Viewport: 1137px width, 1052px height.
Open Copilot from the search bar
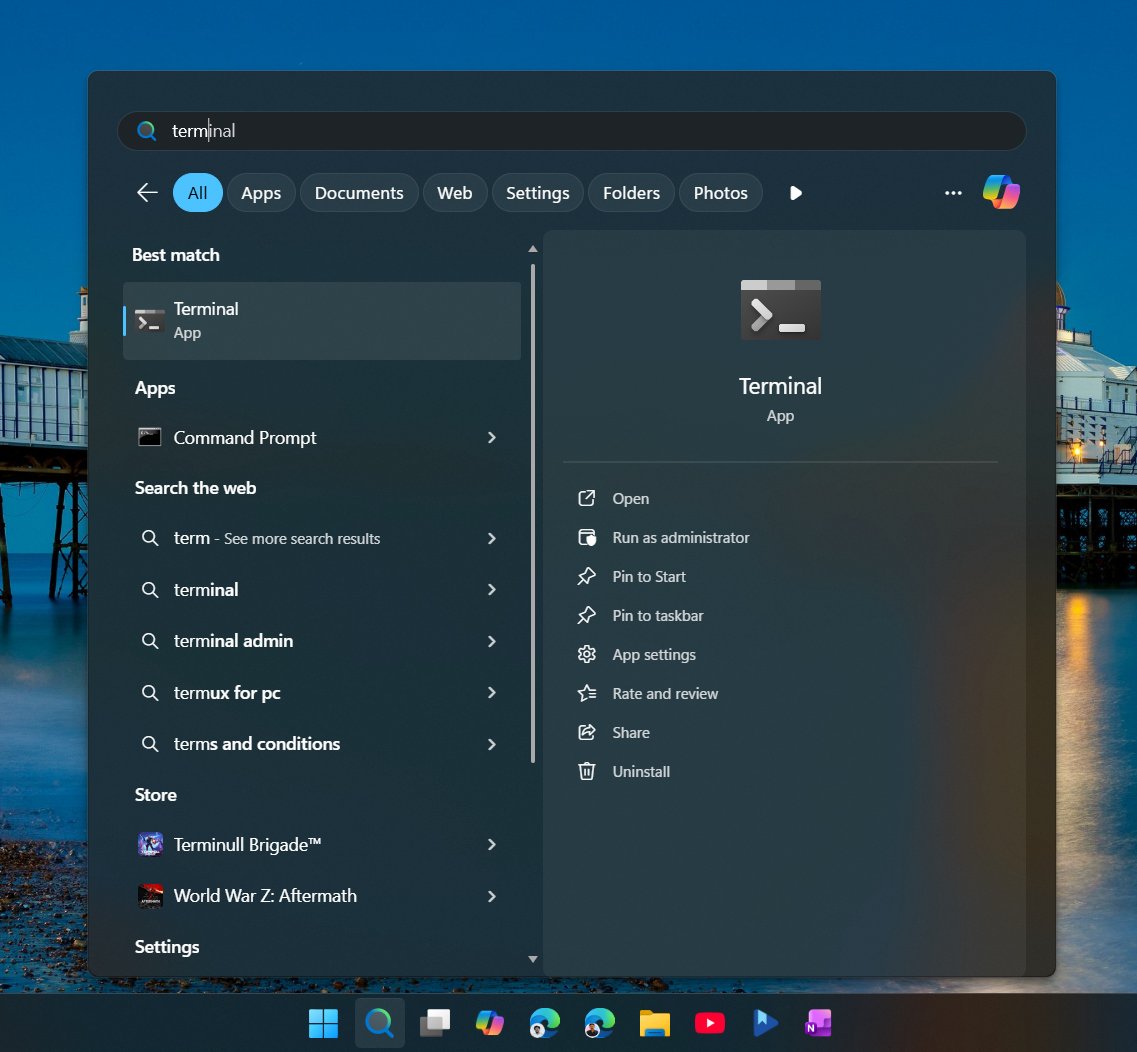point(1001,192)
